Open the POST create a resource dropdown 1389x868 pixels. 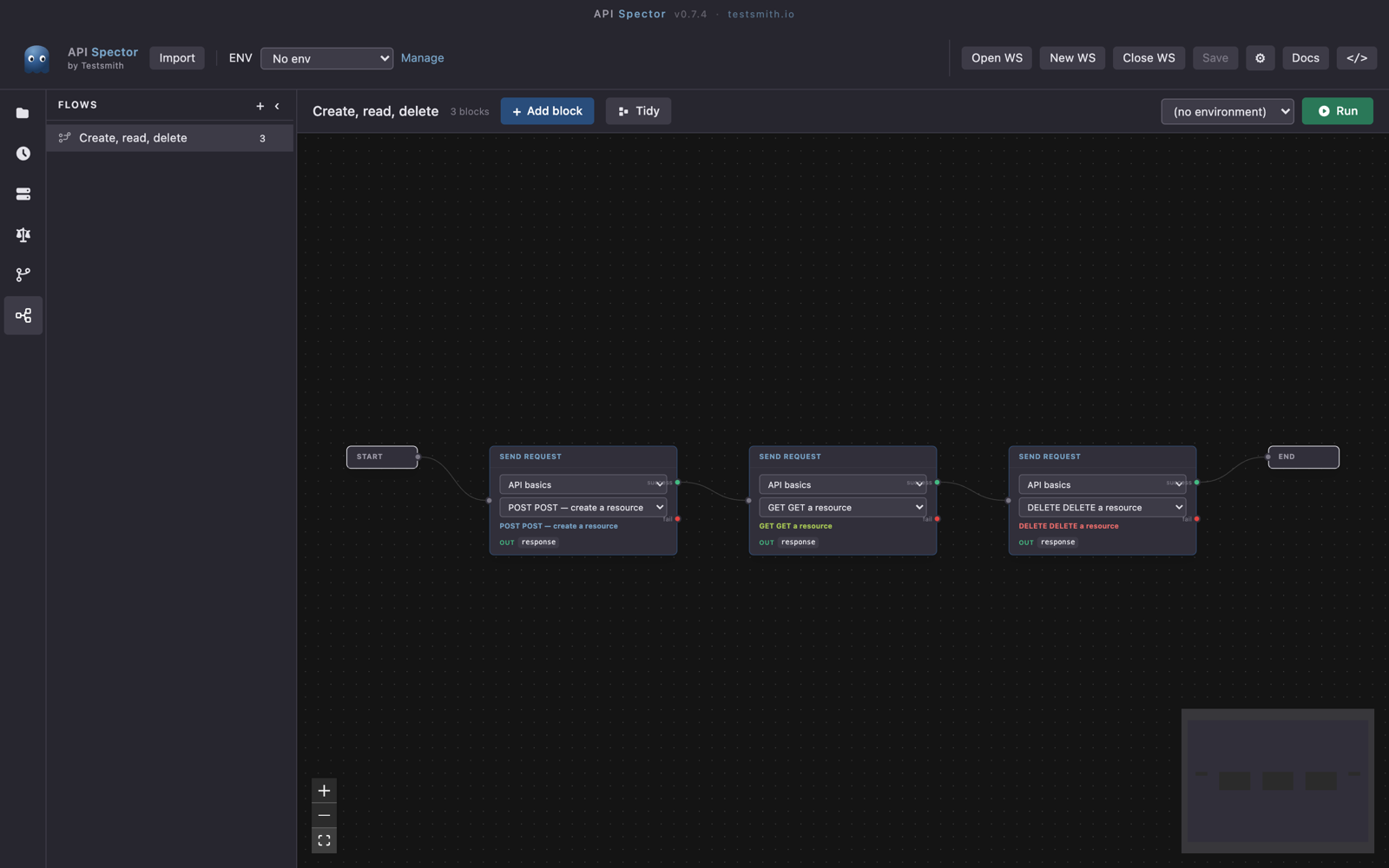coord(583,507)
